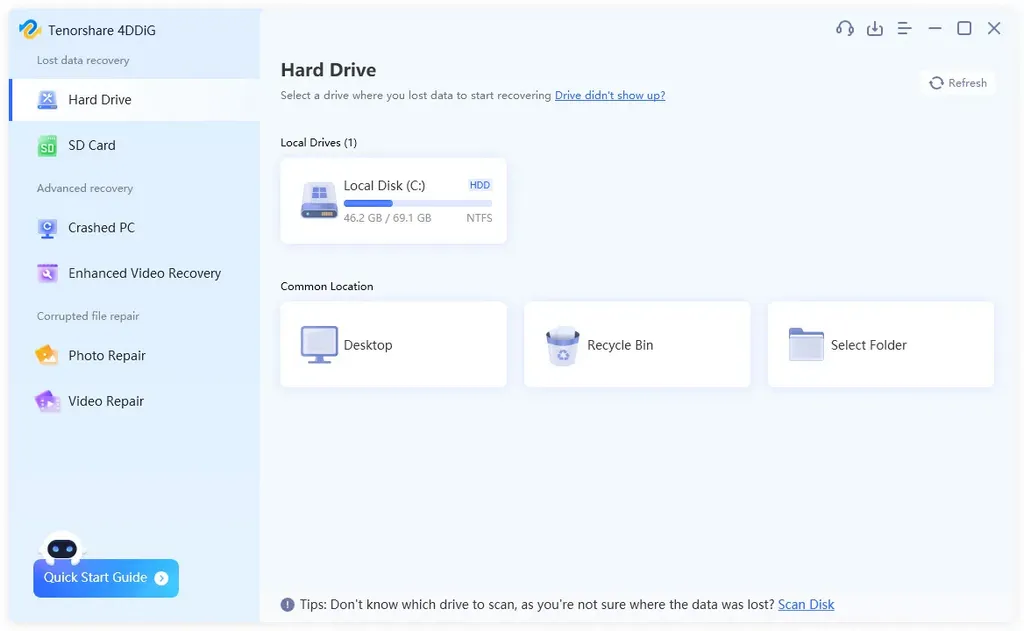The width and height of the screenshot is (1024, 631).
Task: Click the Tenorshare 4DDiG logo icon
Action: (29, 29)
